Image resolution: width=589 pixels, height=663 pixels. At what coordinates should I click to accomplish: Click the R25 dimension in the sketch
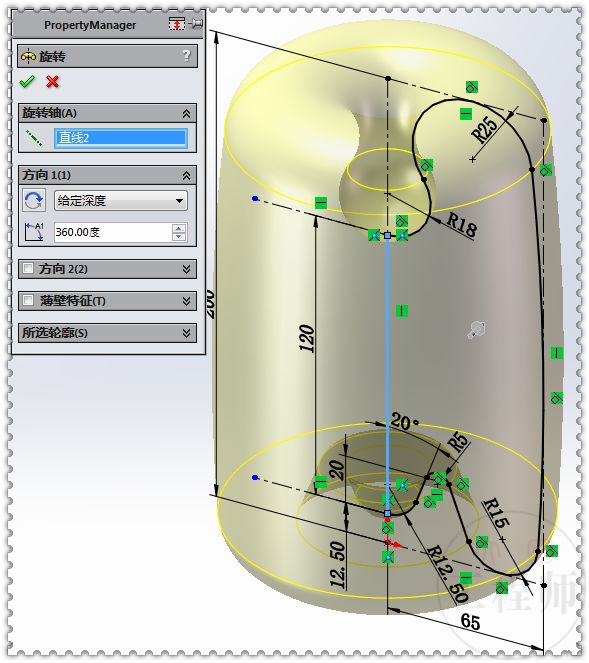[x=485, y=129]
